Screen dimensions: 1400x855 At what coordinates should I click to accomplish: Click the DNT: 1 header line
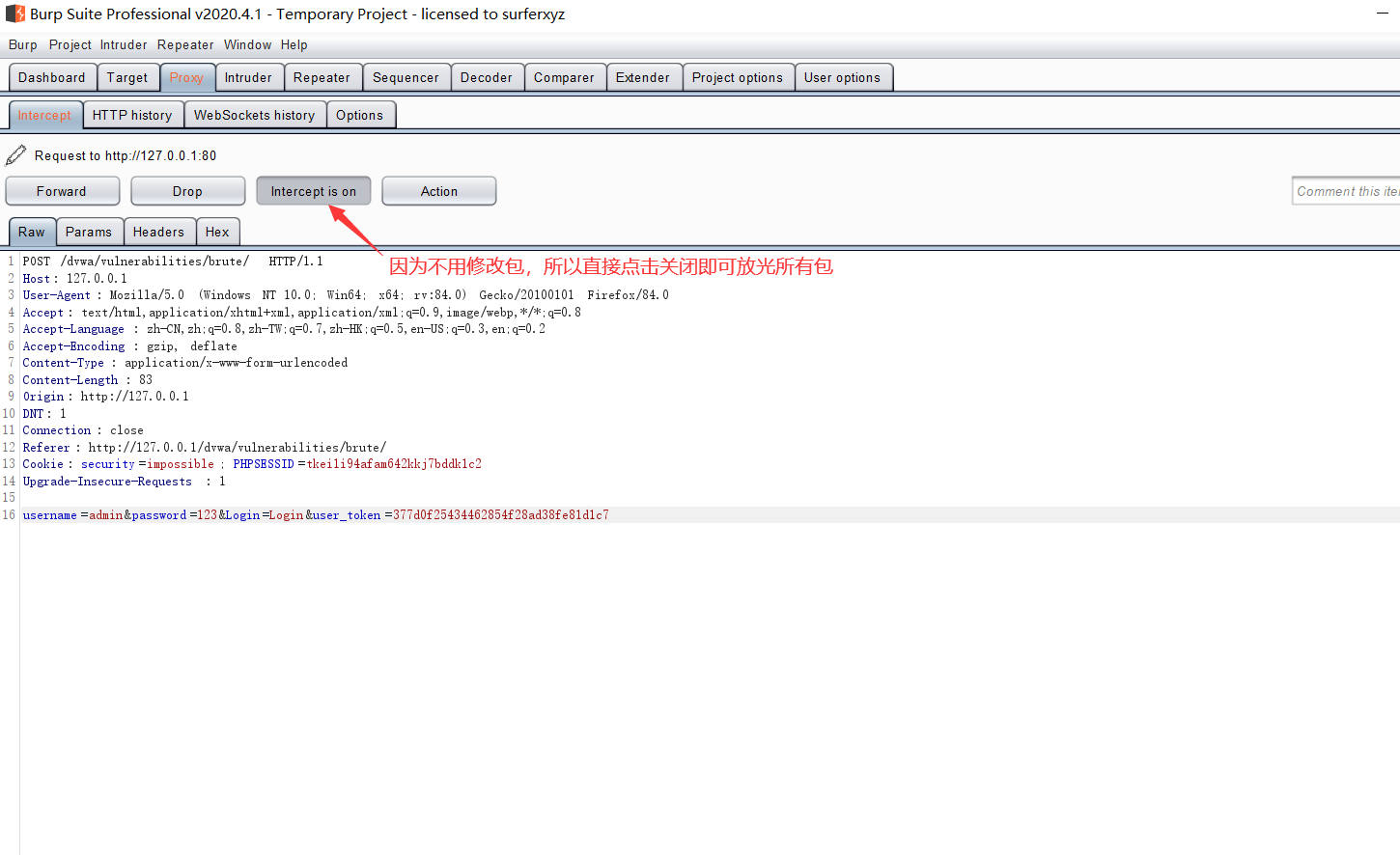point(44,414)
